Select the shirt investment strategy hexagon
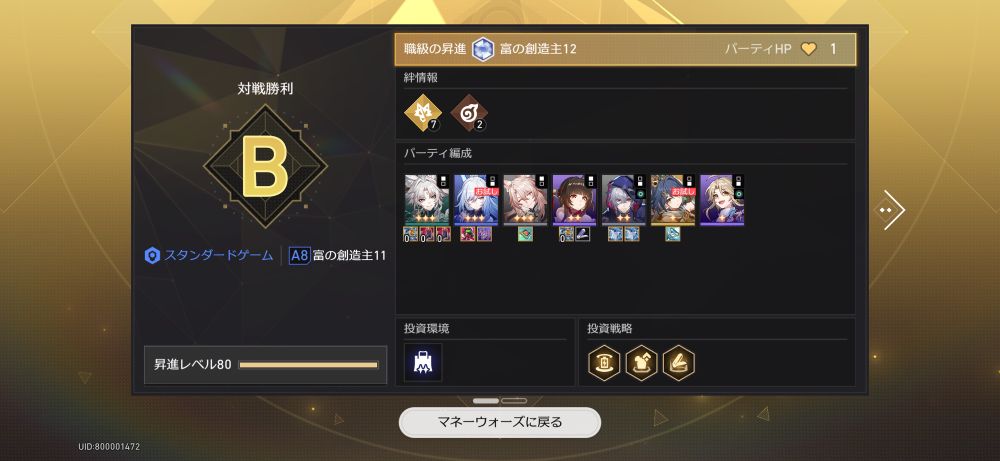This screenshot has height=461, width=1000. 642,363
